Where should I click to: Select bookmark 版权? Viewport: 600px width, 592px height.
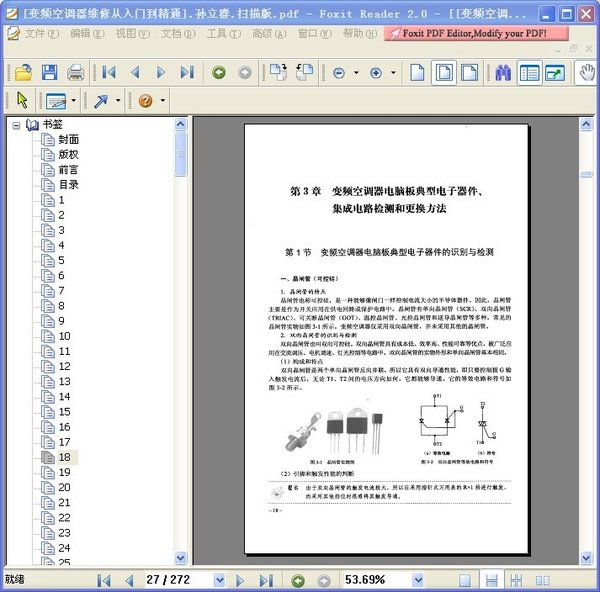(68, 155)
